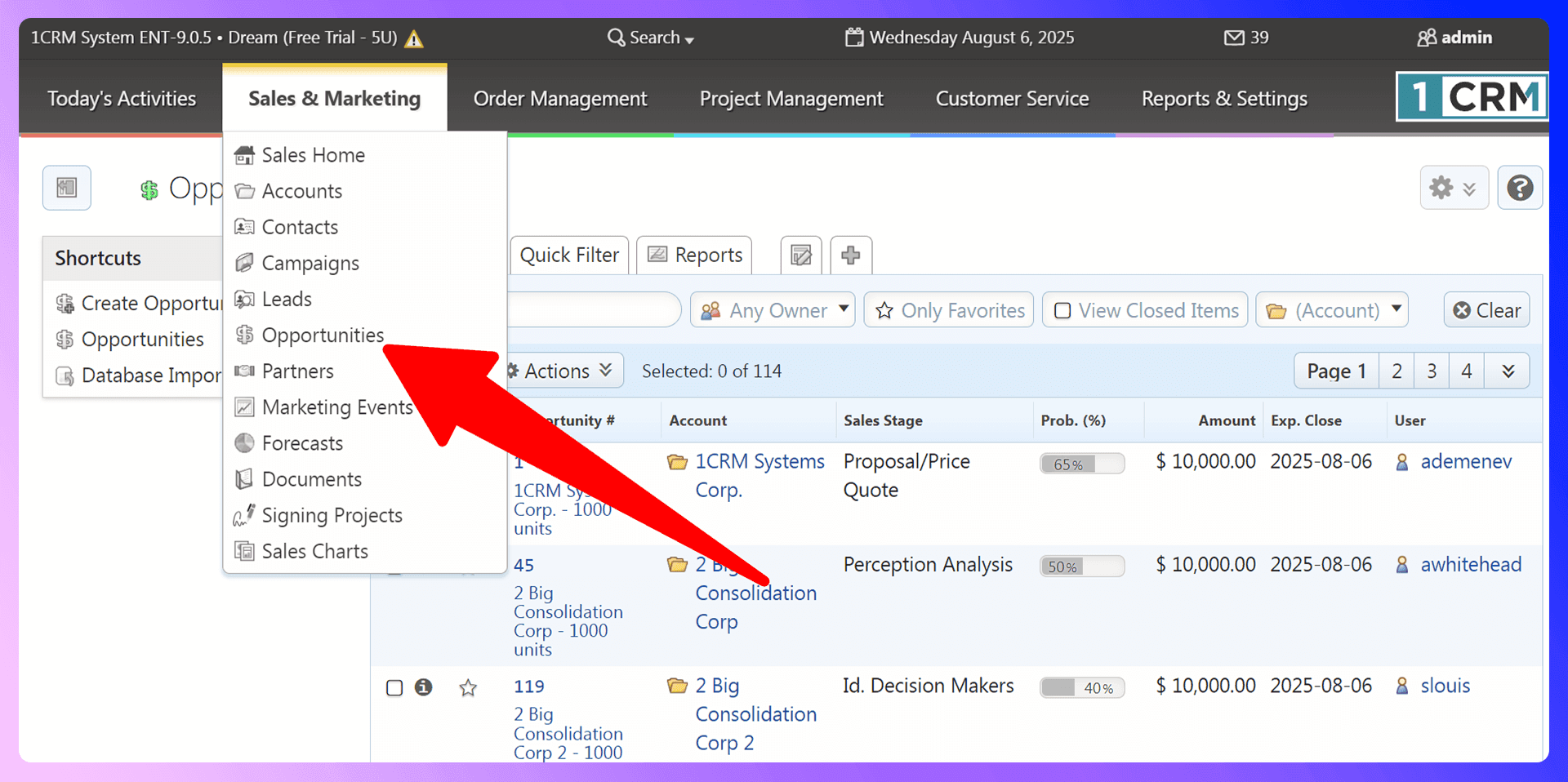
Task: Click the calendar icon beside the date
Action: [x=854, y=37]
